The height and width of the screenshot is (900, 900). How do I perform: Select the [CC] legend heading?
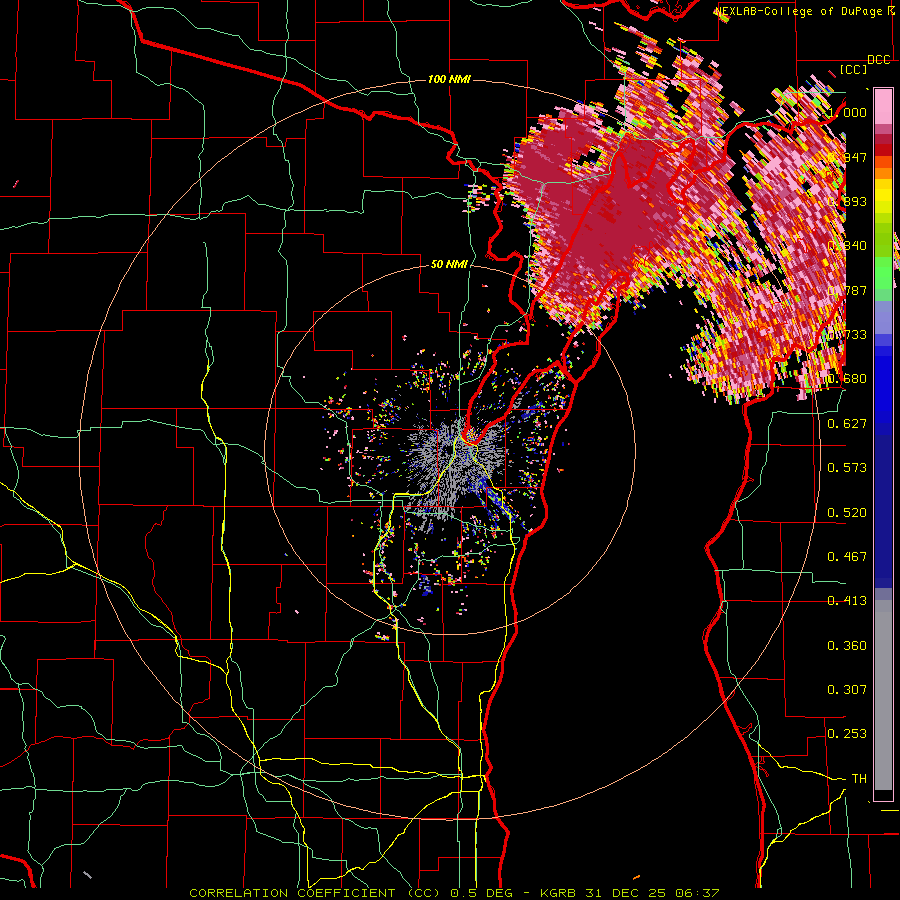pos(854,69)
